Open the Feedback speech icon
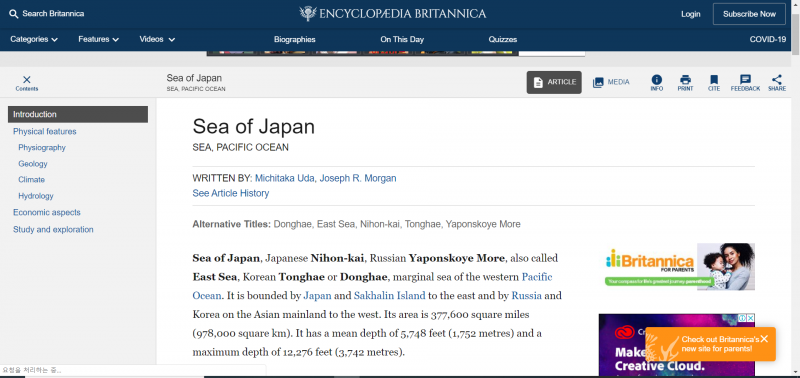800x378 pixels. point(745,80)
